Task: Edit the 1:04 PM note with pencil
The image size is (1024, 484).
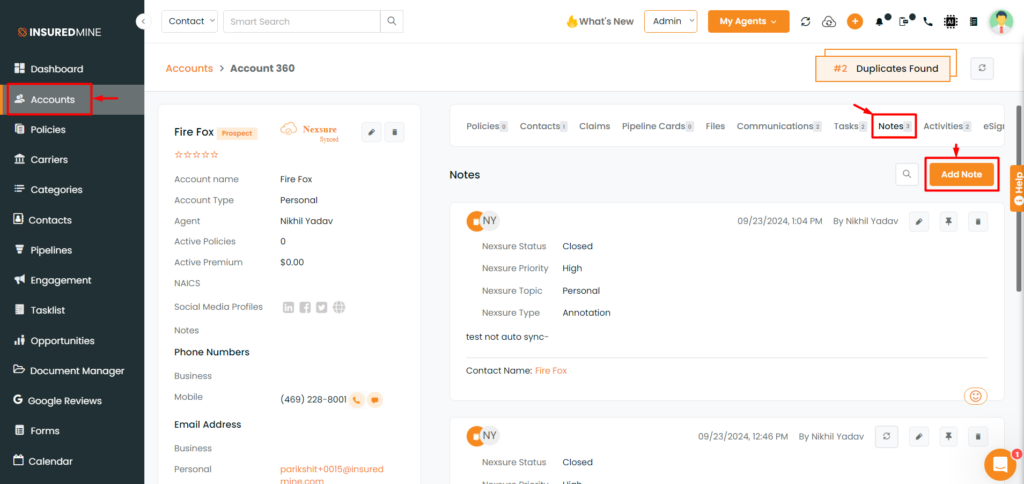Action: (919, 221)
